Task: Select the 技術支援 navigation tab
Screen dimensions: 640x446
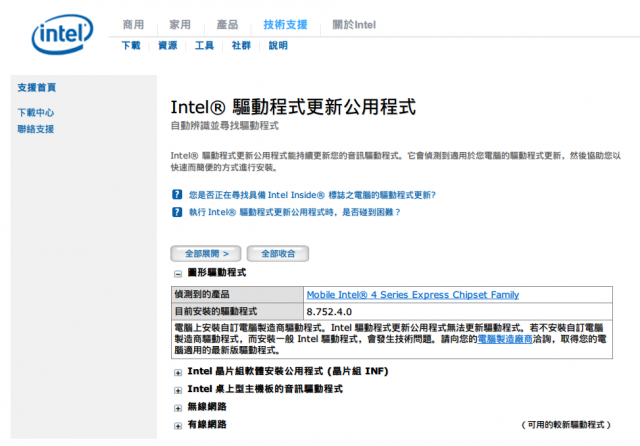Action: (x=285, y=24)
